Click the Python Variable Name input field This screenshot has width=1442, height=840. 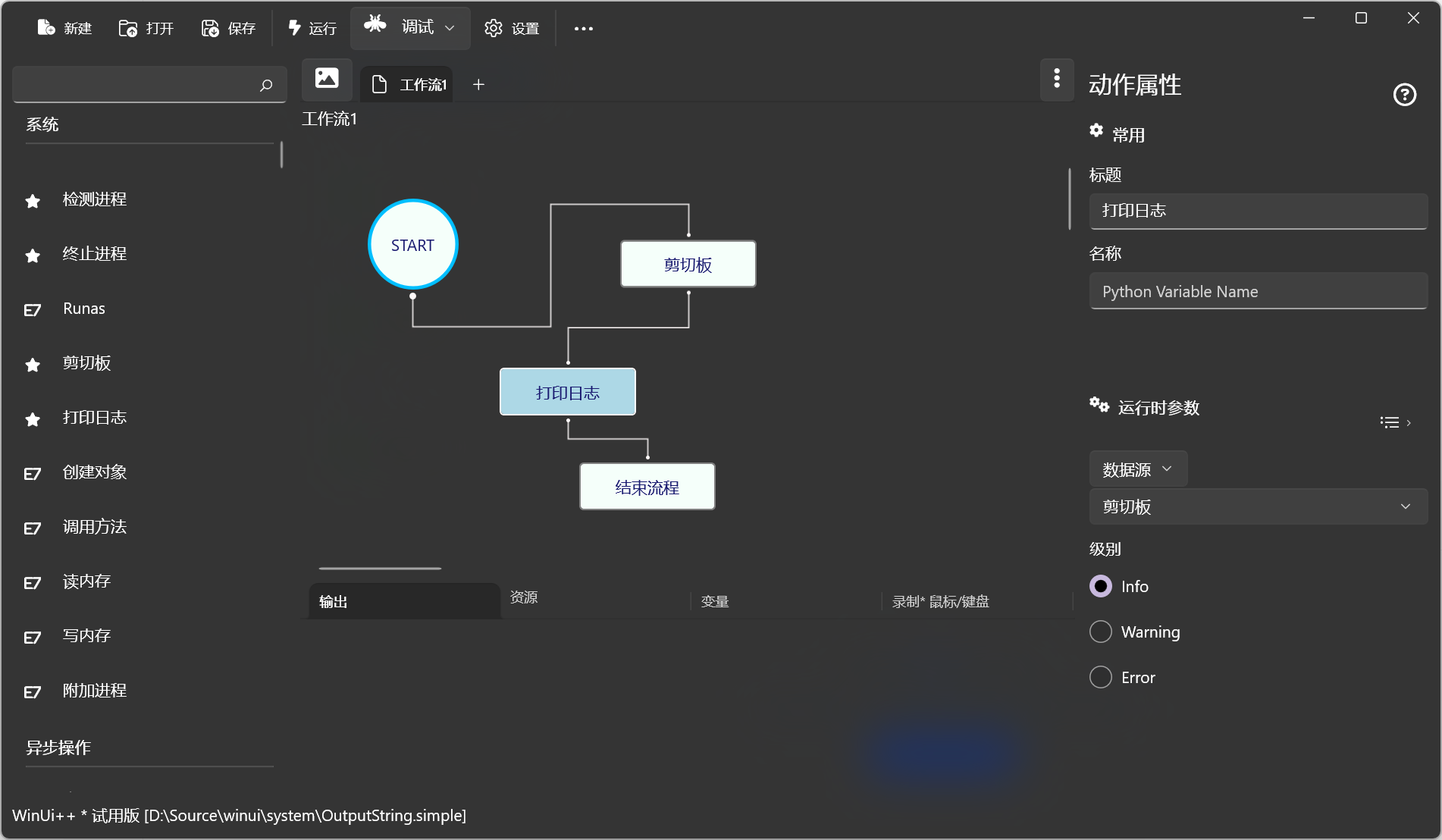1258,292
